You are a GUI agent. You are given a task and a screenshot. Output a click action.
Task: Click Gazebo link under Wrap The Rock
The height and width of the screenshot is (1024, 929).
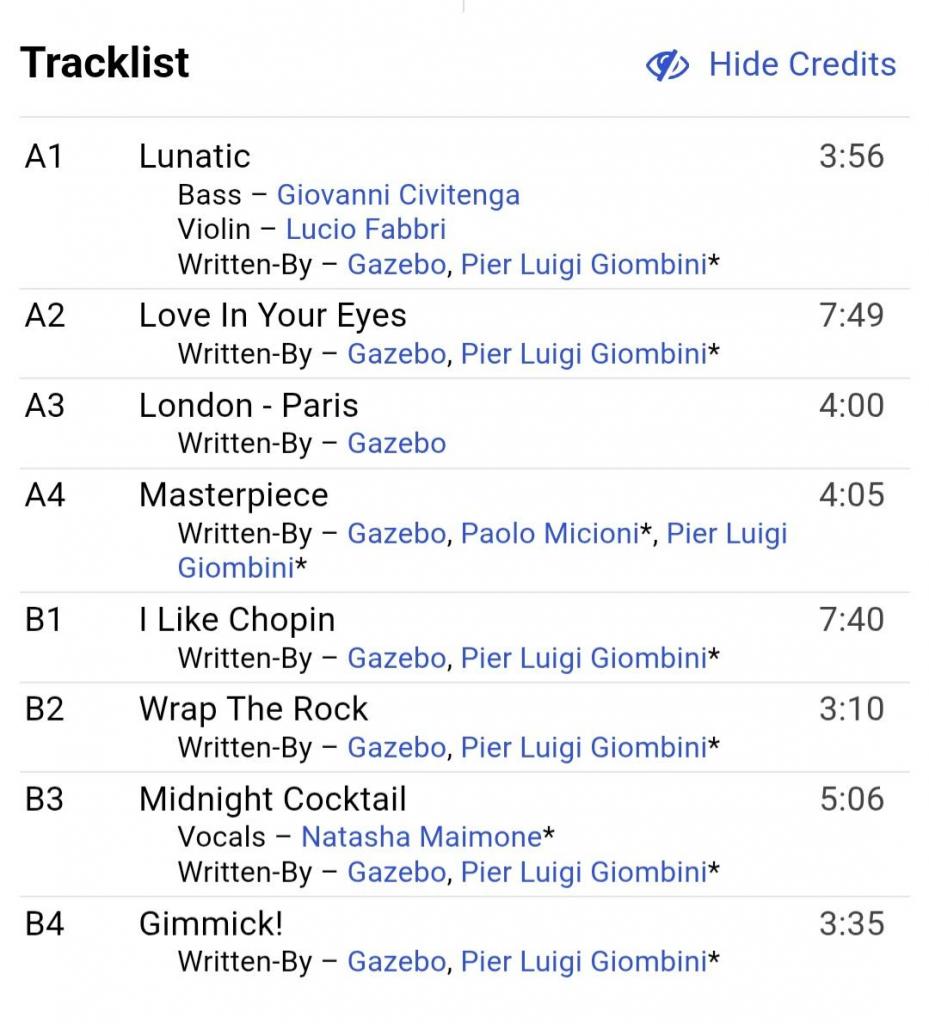click(x=396, y=747)
